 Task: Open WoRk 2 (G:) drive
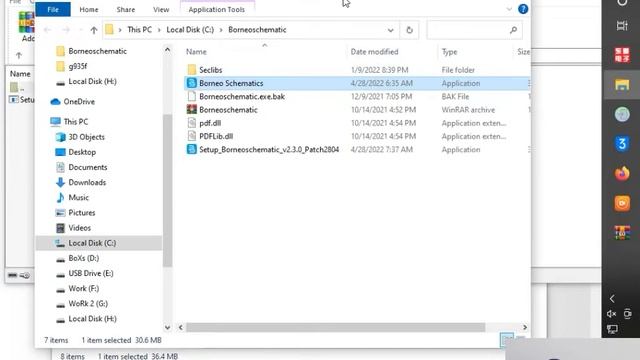(88, 304)
